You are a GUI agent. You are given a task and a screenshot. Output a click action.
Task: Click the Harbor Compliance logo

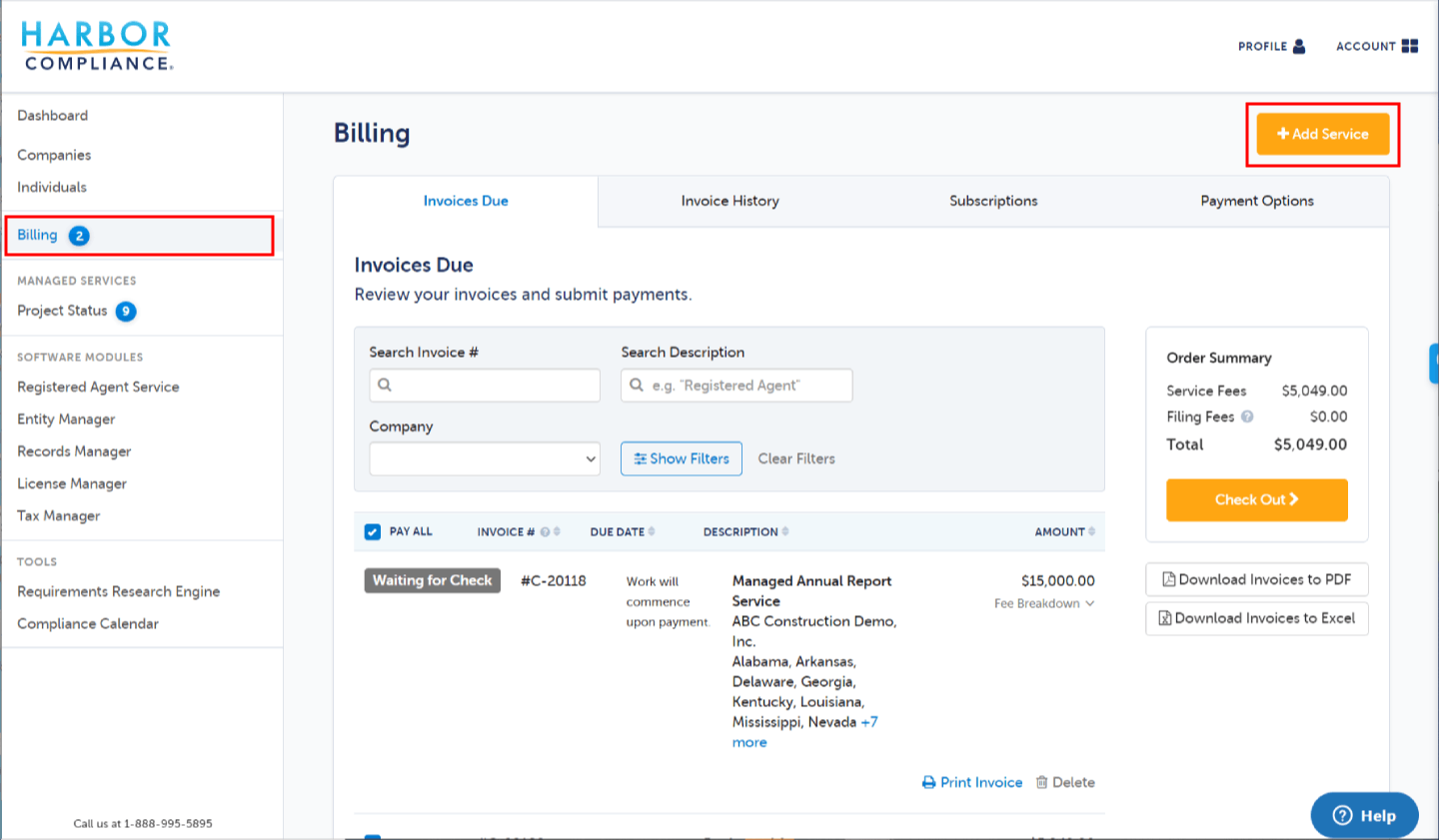[97, 47]
